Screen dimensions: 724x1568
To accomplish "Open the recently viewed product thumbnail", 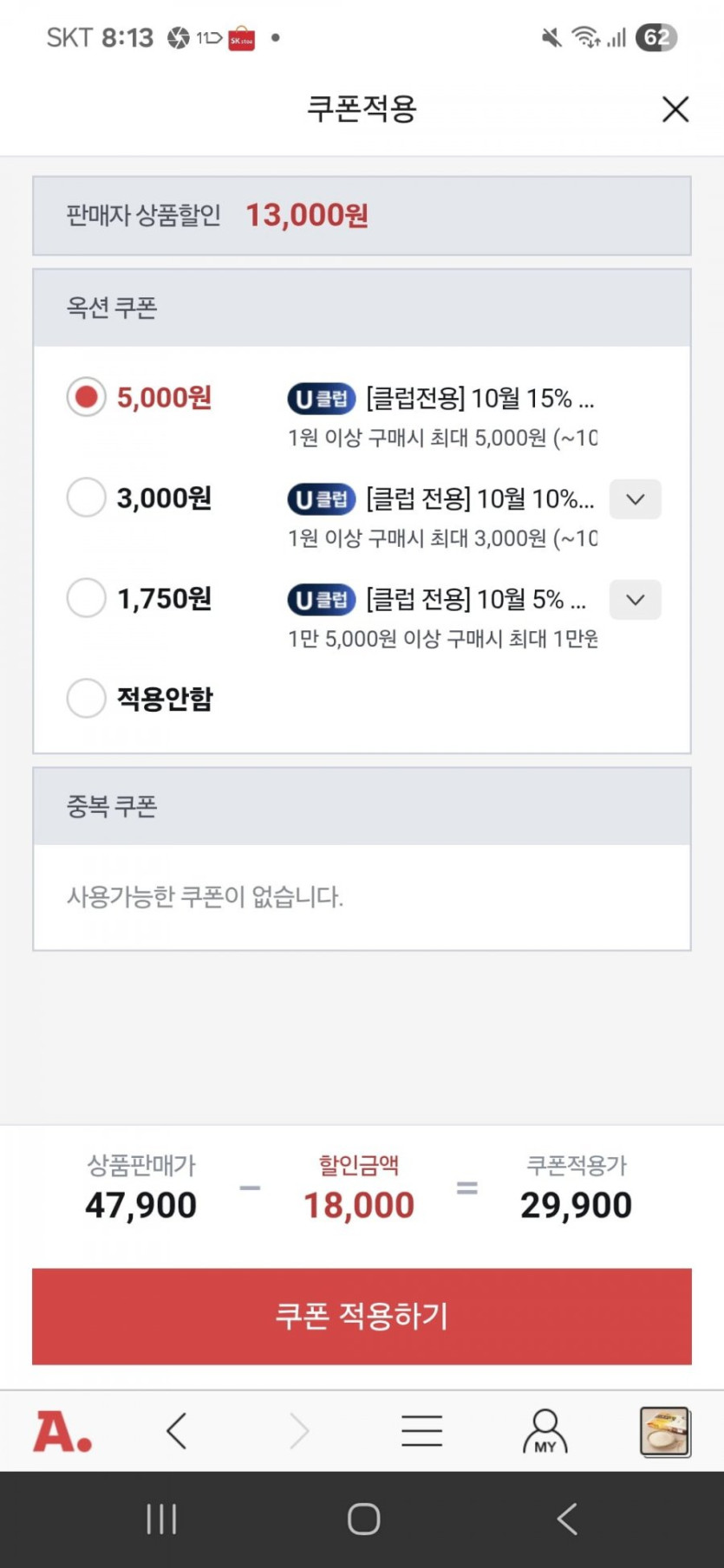I will coord(664,1431).
